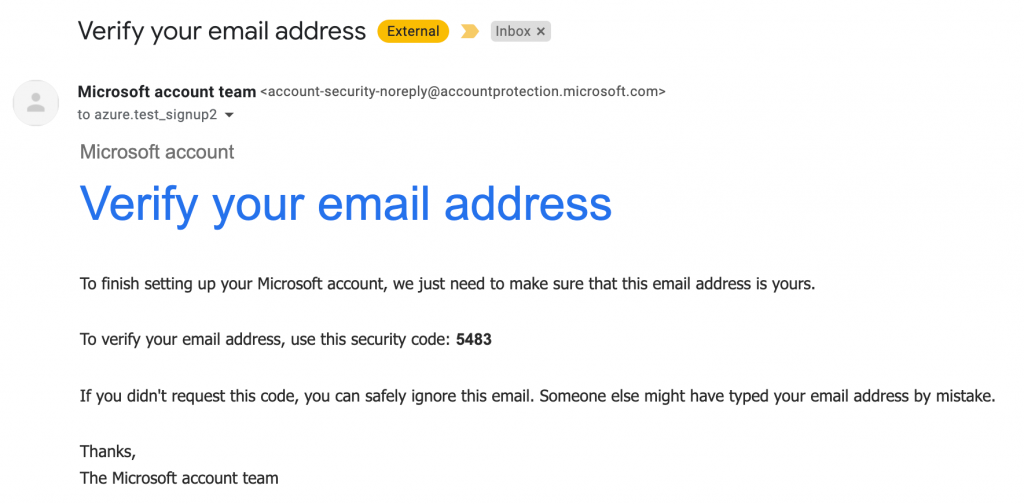The image size is (1024, 504).
Task: Click the recipient text 'to azure.test_signup2'
Action: (148, 116)
